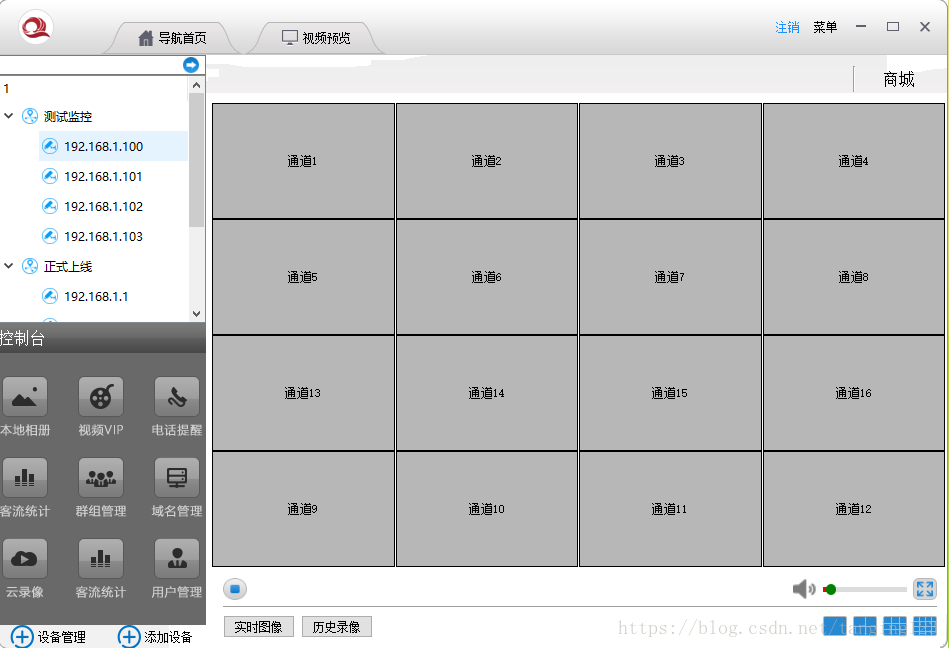The width and height of the screenshot is (949, 648).
Task: Open the 电话提醒 phone reminder icon
Action: click(177, 398)
